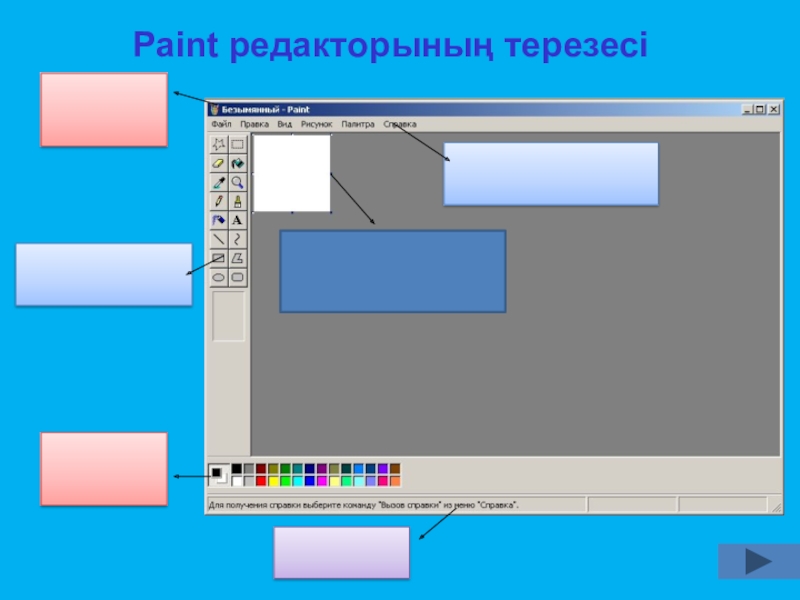The height and width of the screenshot is (600, 800).
Task: Choose the straight Line tool
Action: 219,239
